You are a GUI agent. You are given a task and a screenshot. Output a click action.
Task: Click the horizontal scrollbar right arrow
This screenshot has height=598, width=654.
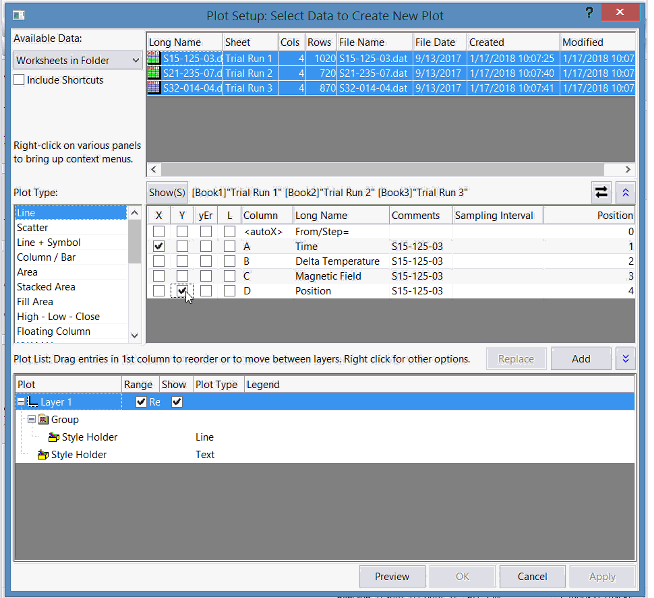click(x=628, y=169)
